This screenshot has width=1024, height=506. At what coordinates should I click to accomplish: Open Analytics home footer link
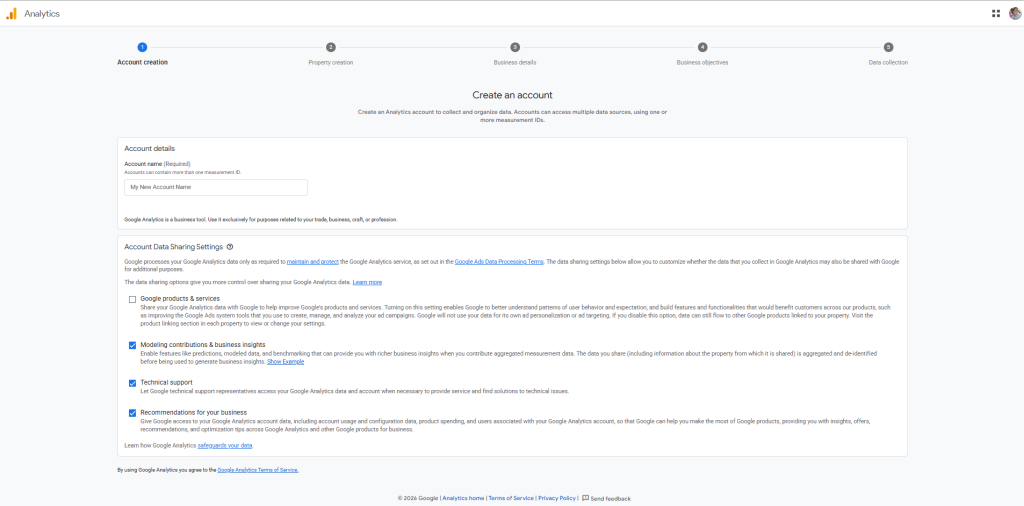[x=463, y=498]
